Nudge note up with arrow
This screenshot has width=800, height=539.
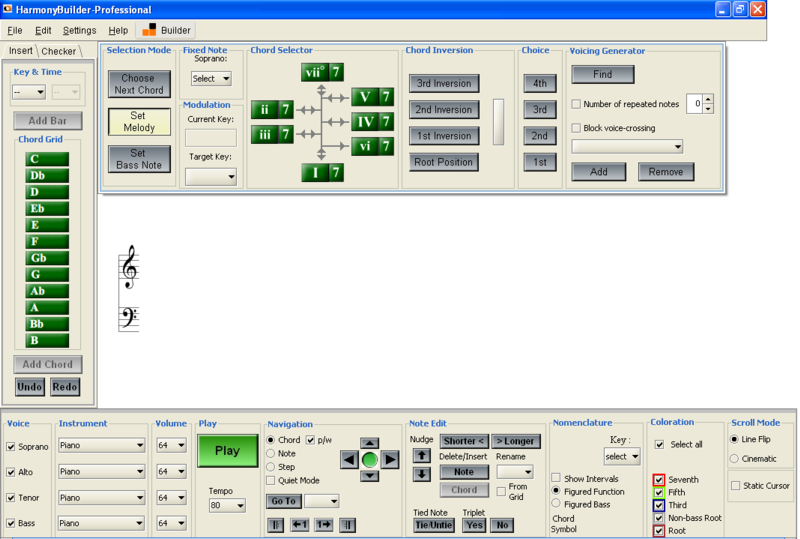421,455
